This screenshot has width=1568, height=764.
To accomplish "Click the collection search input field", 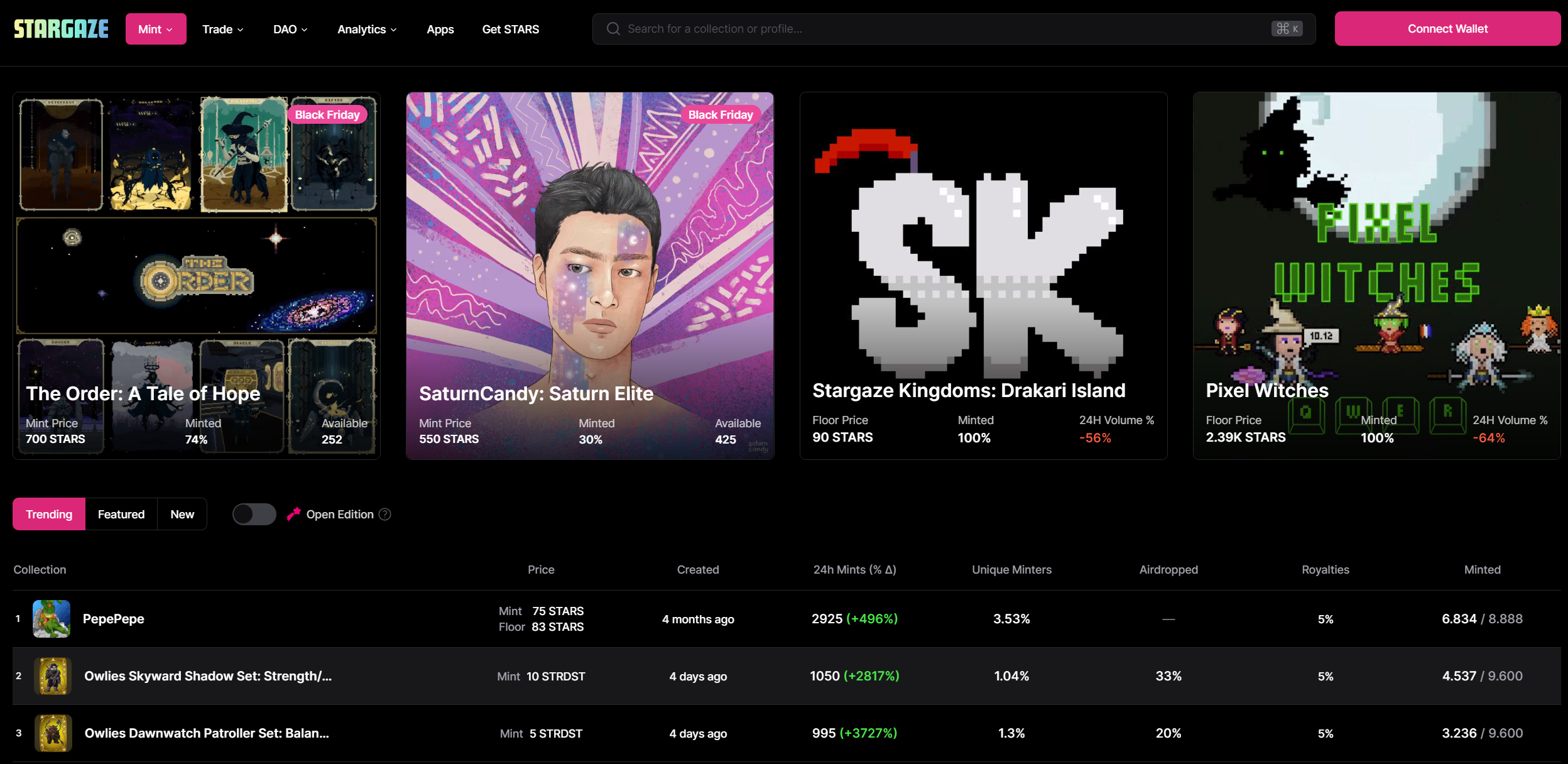I will coord(954,29).
